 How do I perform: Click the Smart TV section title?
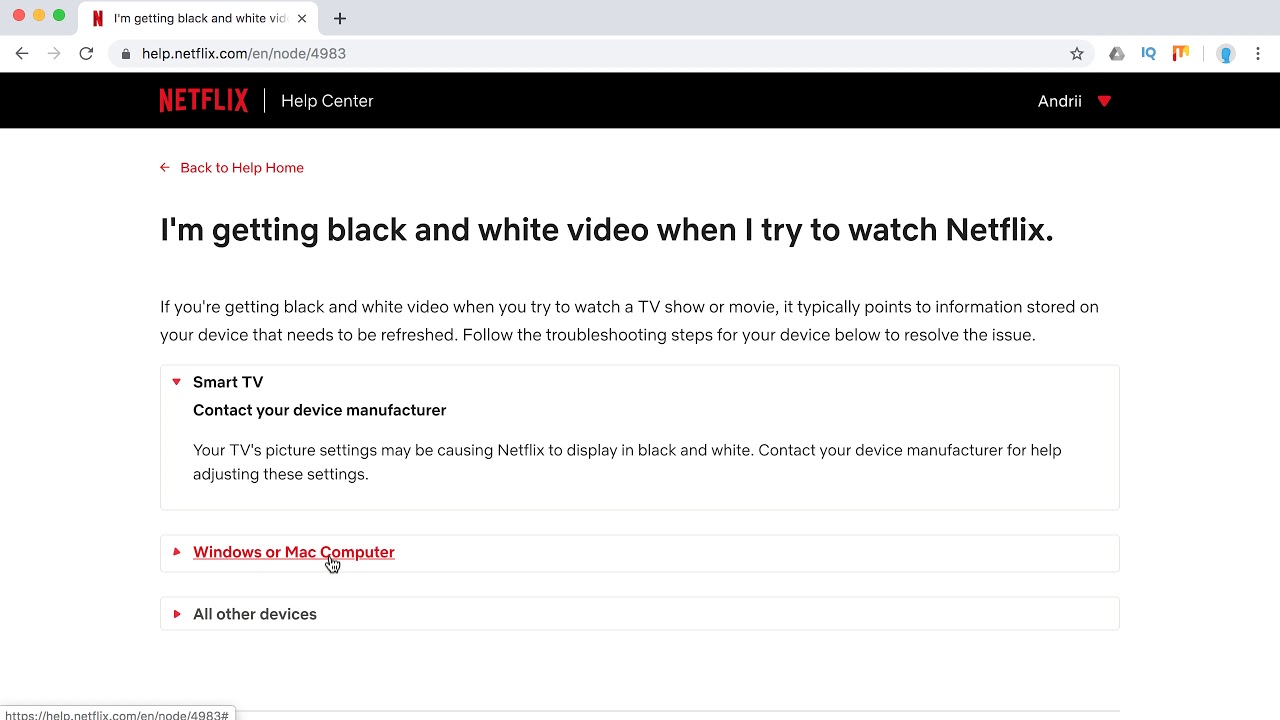pos(228,382)
